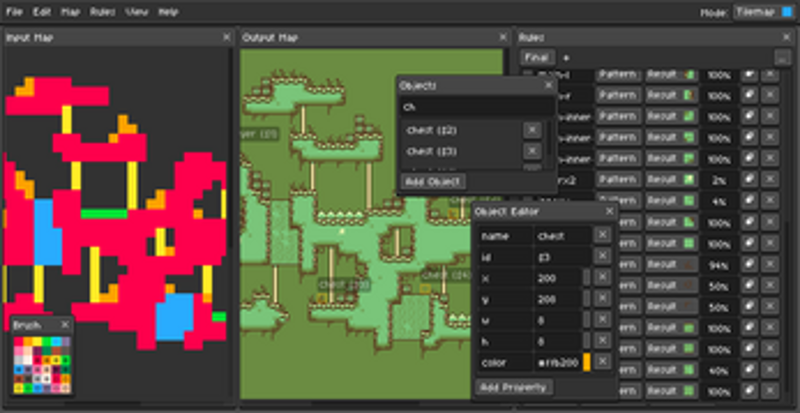Image resolution: width=800 pixels, height=413 pixels.
Task: Select the 2% probability field
Action: (719, 180)
